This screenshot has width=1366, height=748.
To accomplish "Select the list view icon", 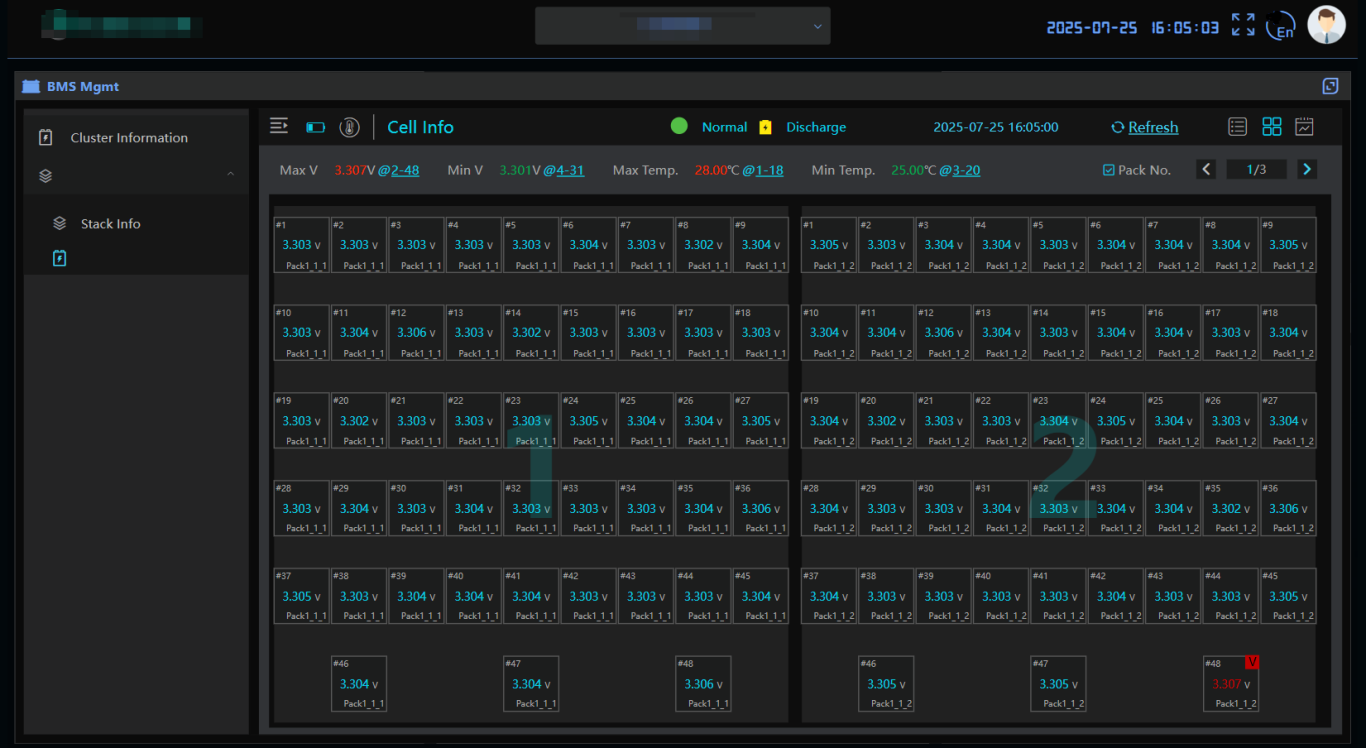I will (x=1238, y=127).
